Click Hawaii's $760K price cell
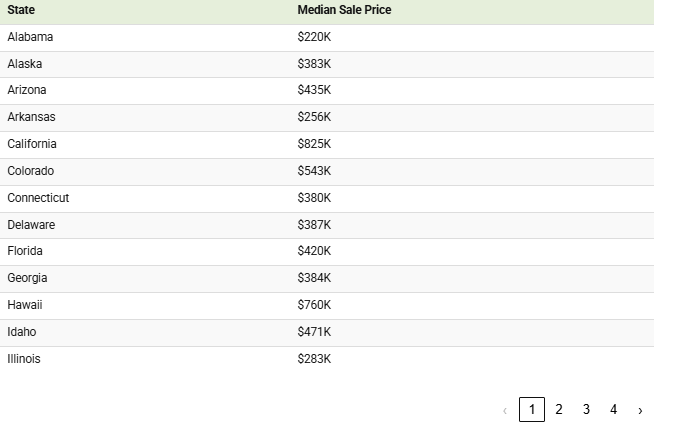Image resolution: width=674 pixels, height=434 pixels. click(314, 305)
